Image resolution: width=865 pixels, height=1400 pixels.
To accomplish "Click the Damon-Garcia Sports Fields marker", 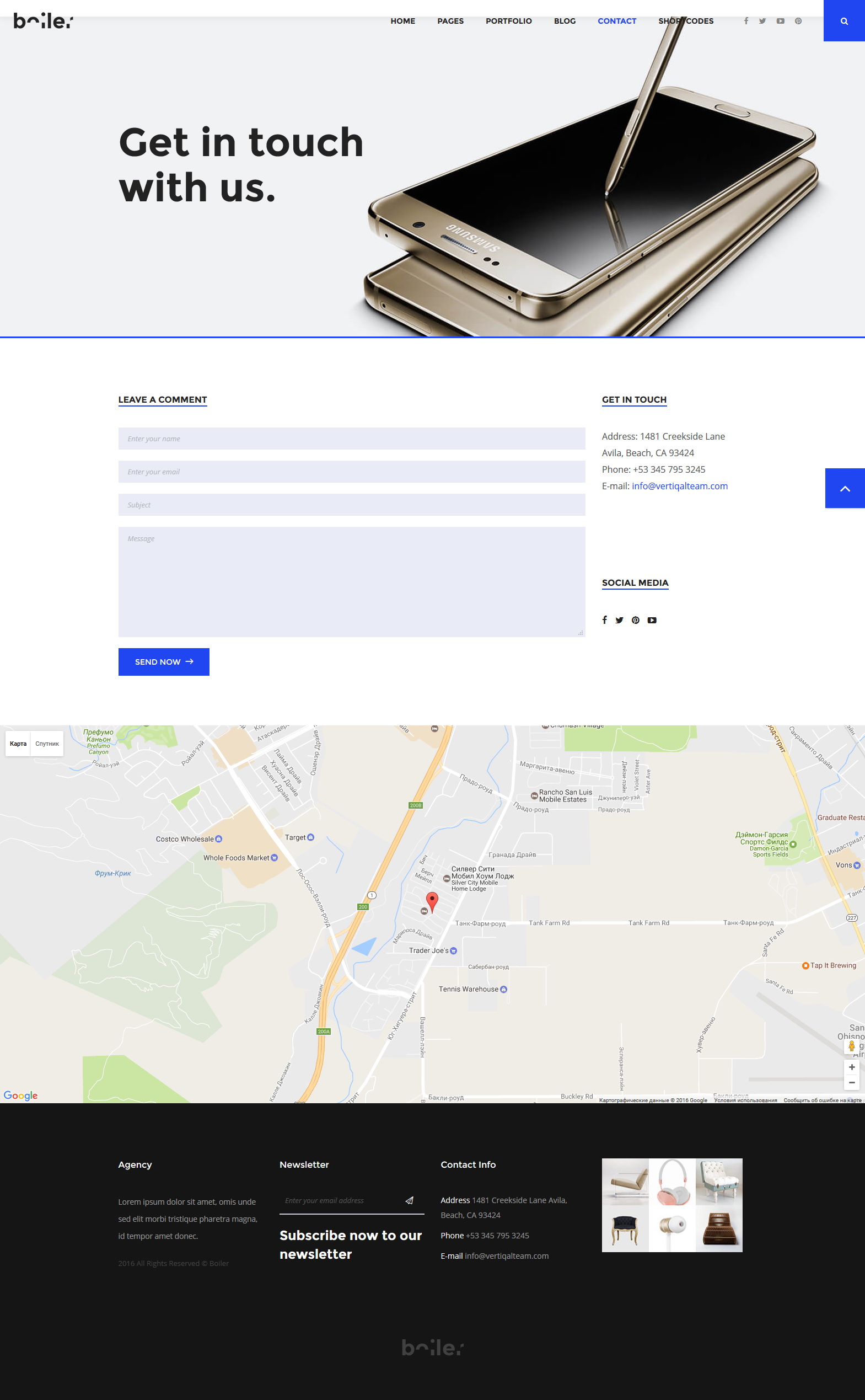I will pyautogui.click(x=793, y=843).
